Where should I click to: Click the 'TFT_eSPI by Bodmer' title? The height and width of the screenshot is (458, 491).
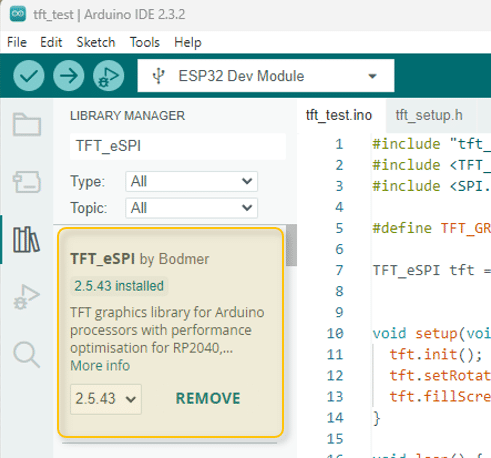click(140, 259)
